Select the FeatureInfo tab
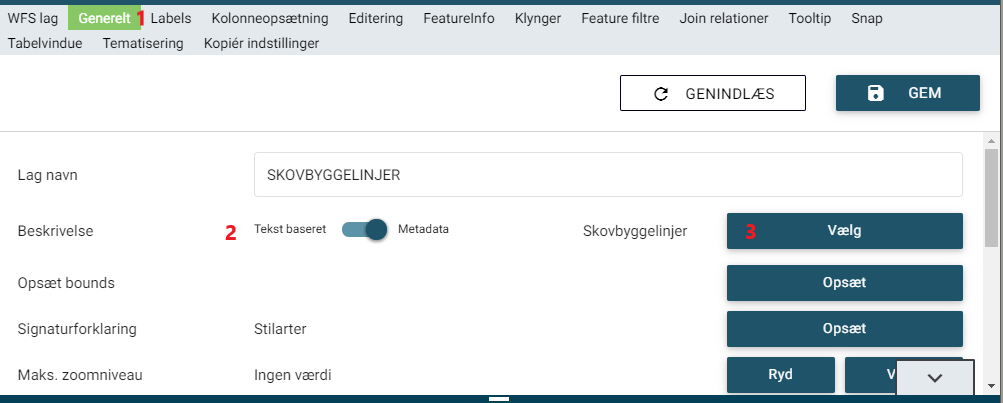This screenshot has height=403, width=1003. pos(459,18)
